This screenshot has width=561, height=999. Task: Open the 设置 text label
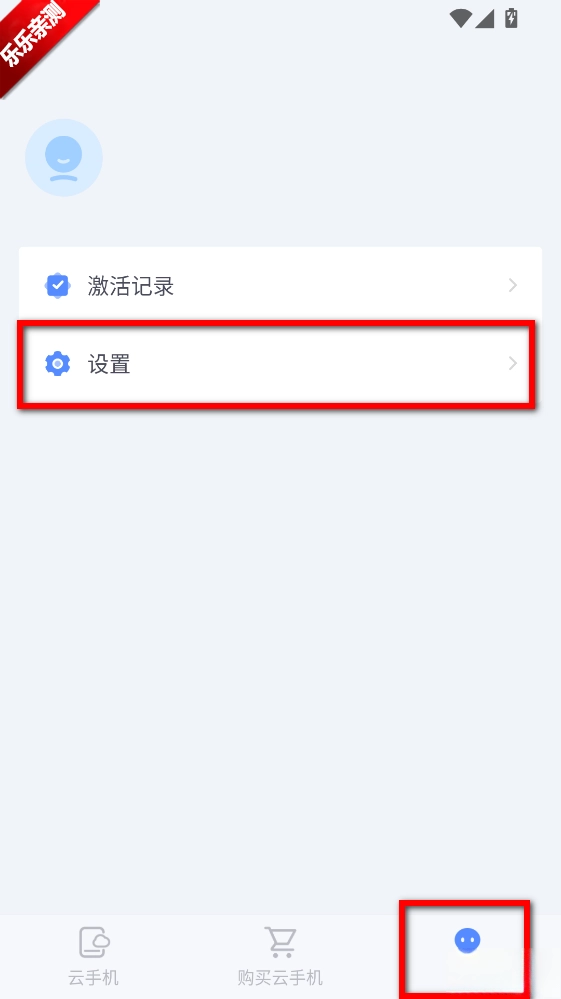click(x=109, y=364)
